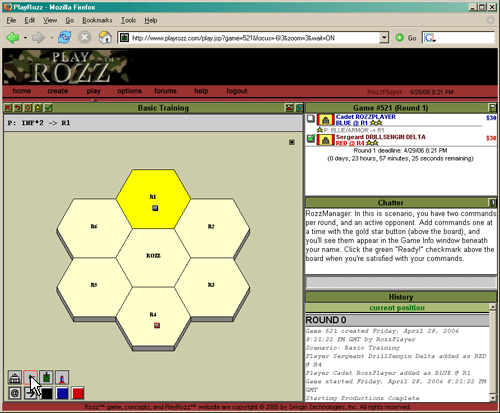Screen dimensions: 500x413
Task: Select the infantry unit icon with red outline
Action: click(x=30, y=377)
